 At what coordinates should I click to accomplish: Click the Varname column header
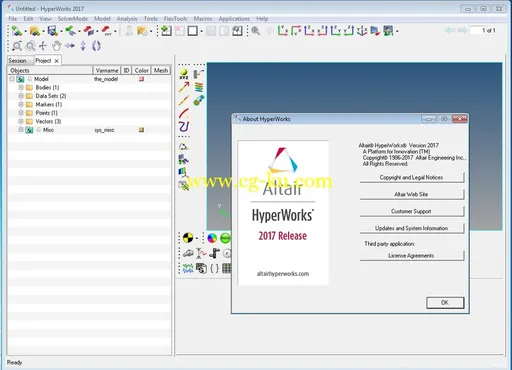pos(107,70)
